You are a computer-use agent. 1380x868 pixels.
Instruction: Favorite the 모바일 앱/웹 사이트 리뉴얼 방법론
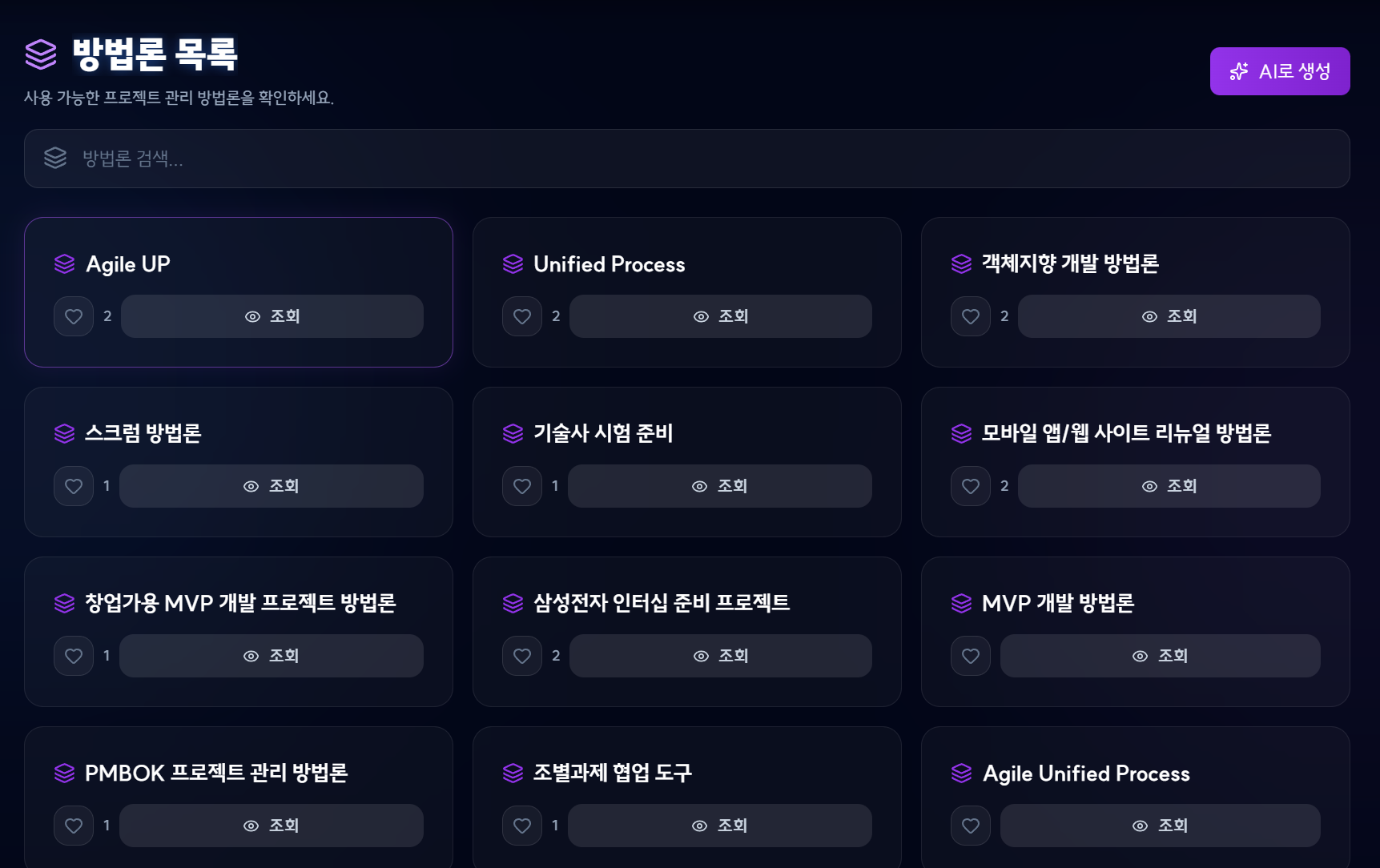(x=971, y=486)
